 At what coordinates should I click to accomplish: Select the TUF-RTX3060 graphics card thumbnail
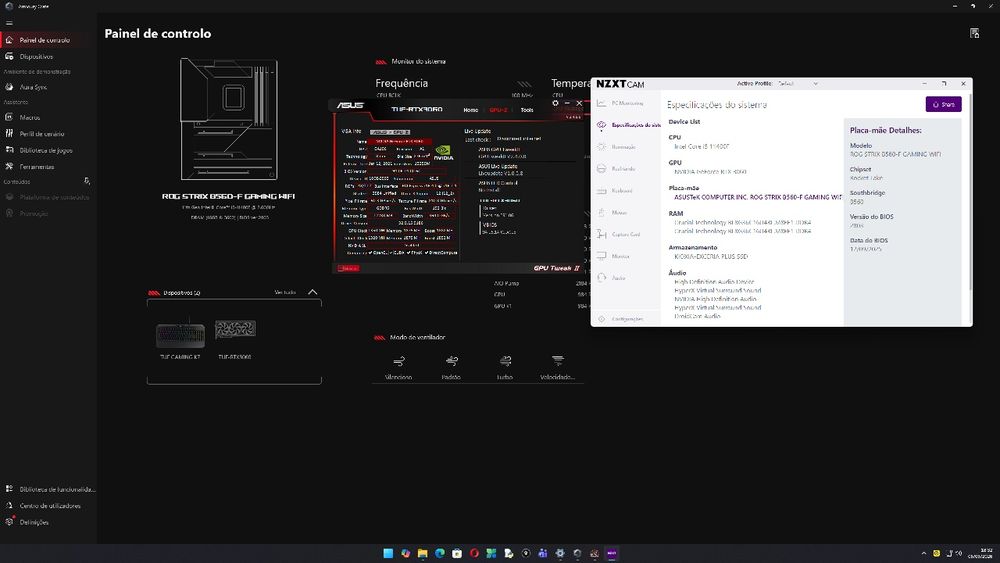coord(235,329)
